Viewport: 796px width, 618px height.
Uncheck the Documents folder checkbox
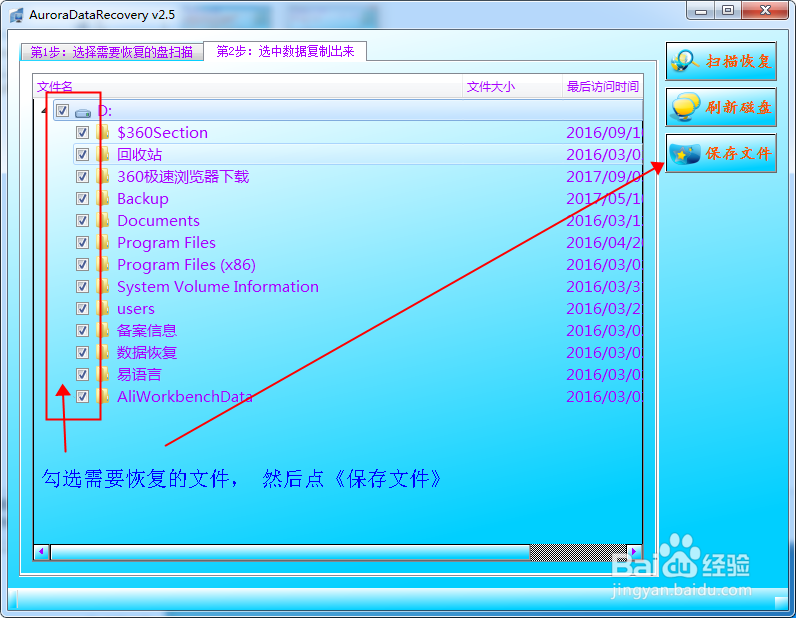point(82,220)
